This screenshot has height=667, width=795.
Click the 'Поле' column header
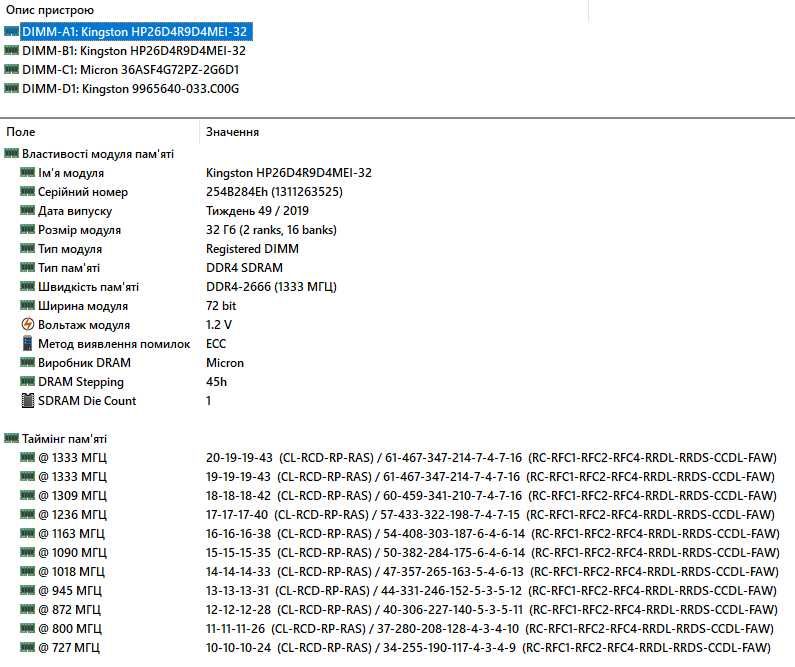click(x=21, y=132)
